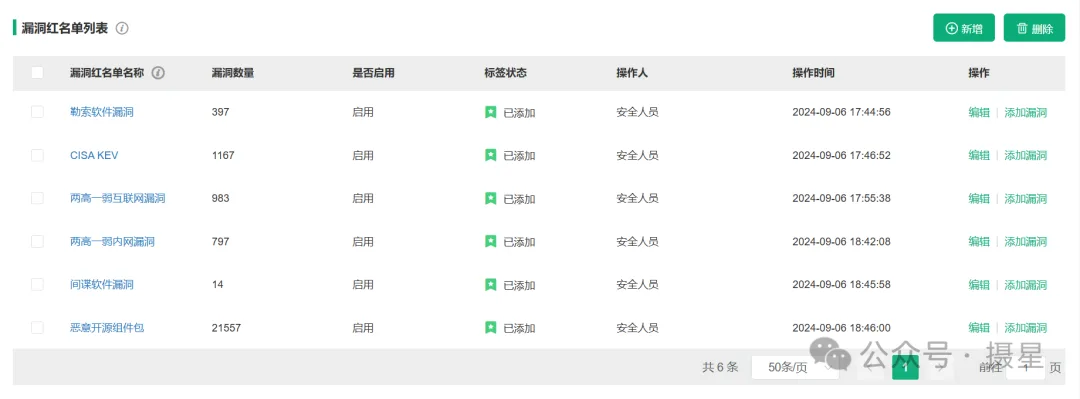The image size is (1080, 399).
Task: Click green tag icon in 两高一弱互联网漏洞 row
Action: (x=490, y=198)
